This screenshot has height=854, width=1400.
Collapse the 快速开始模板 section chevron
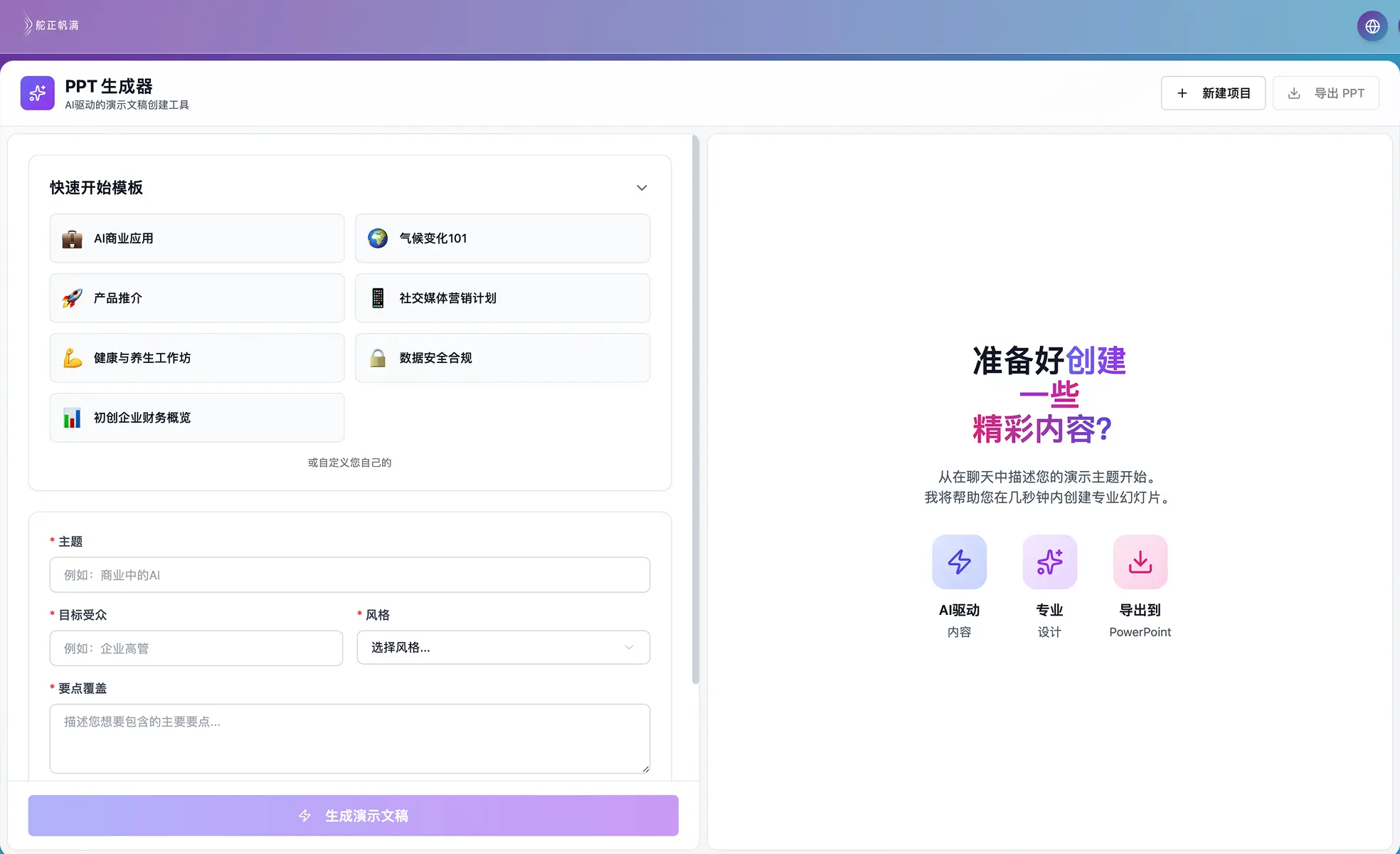[642, 188]
